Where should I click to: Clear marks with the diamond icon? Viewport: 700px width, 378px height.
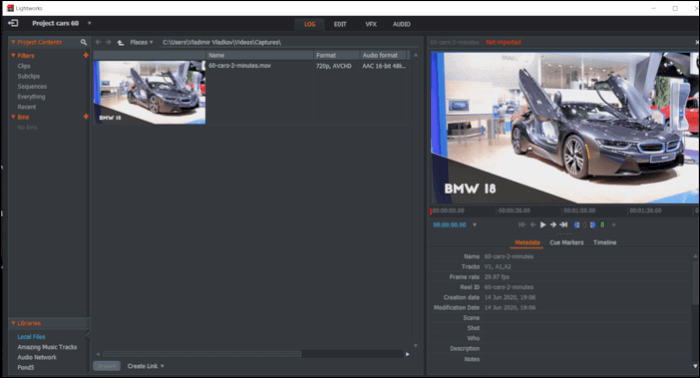coord(584,225)
